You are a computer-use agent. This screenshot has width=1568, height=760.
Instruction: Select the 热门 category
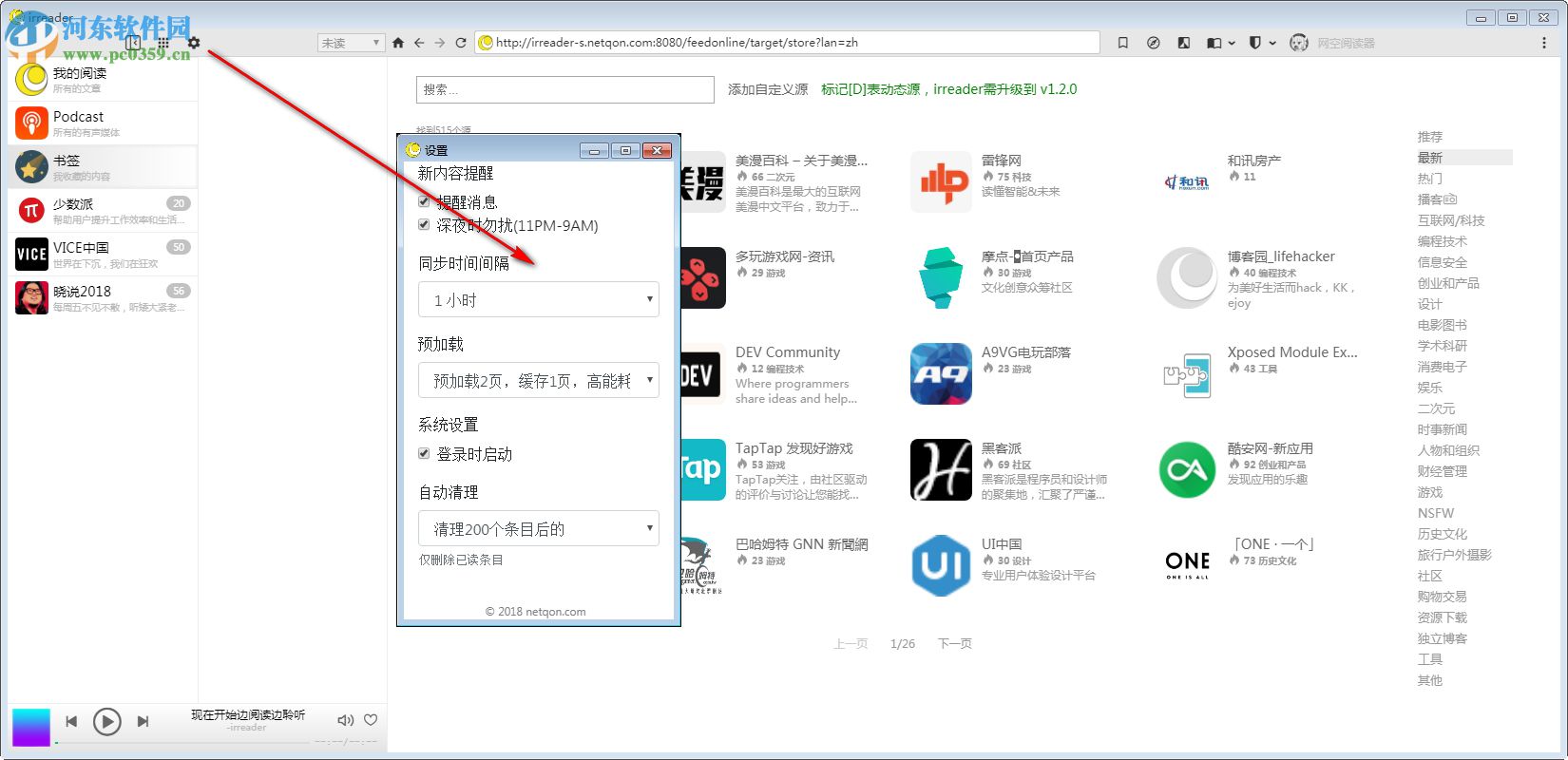1429,179
